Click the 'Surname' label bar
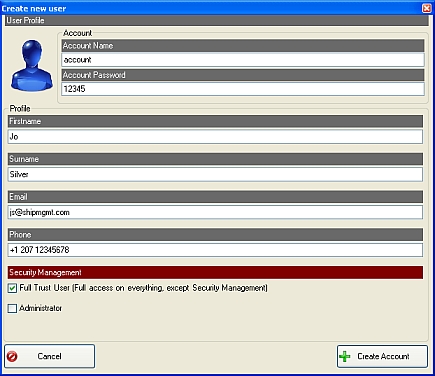 [215, 159]
